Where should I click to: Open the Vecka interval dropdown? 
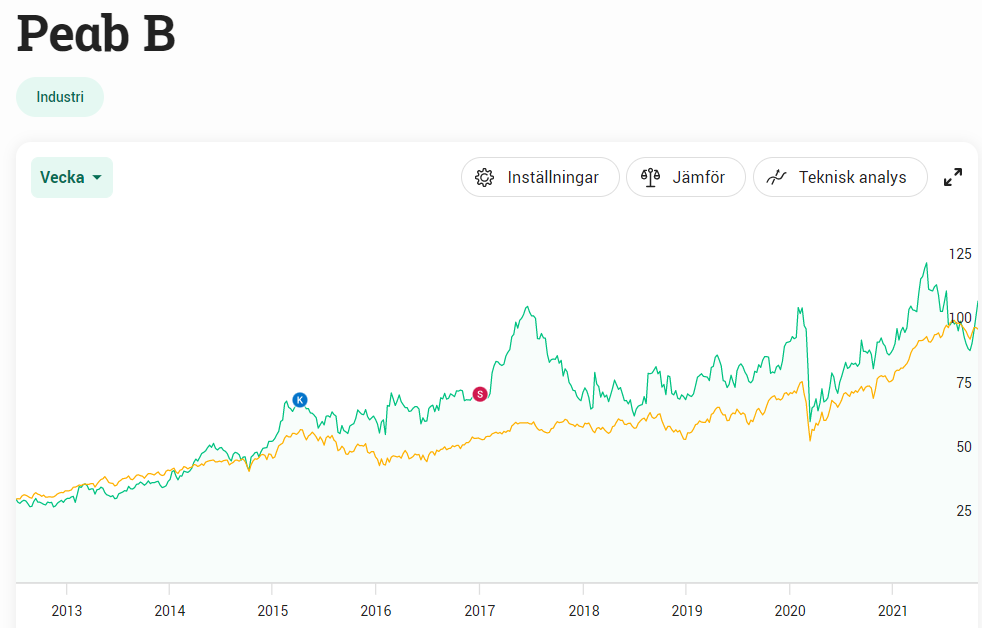pos(71,178)
